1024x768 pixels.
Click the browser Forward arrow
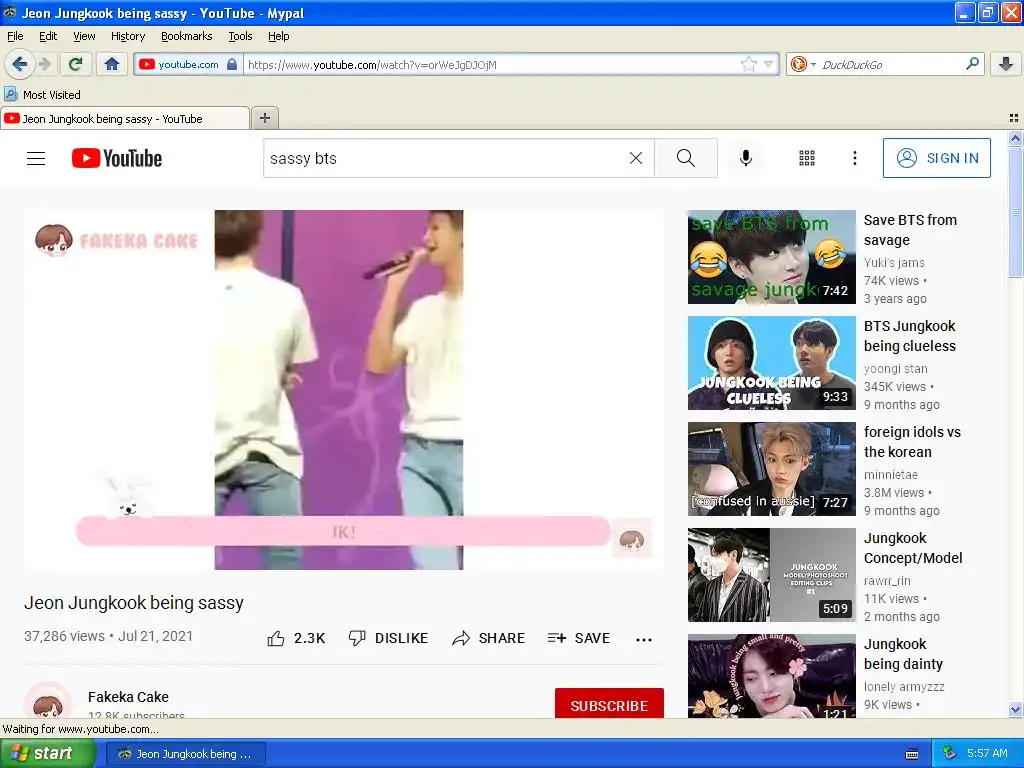45,64
